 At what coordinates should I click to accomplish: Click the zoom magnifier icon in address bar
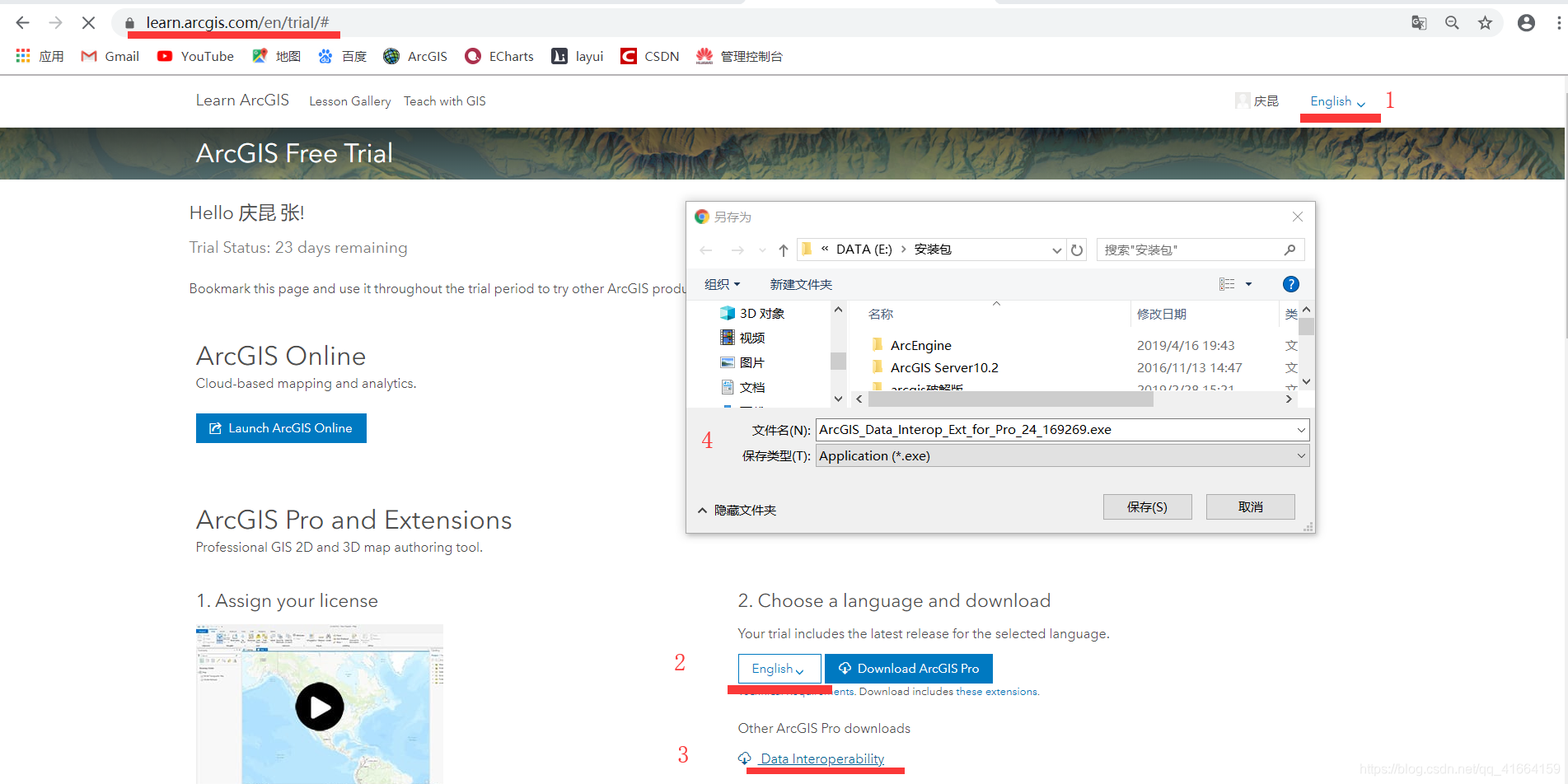1452,23
